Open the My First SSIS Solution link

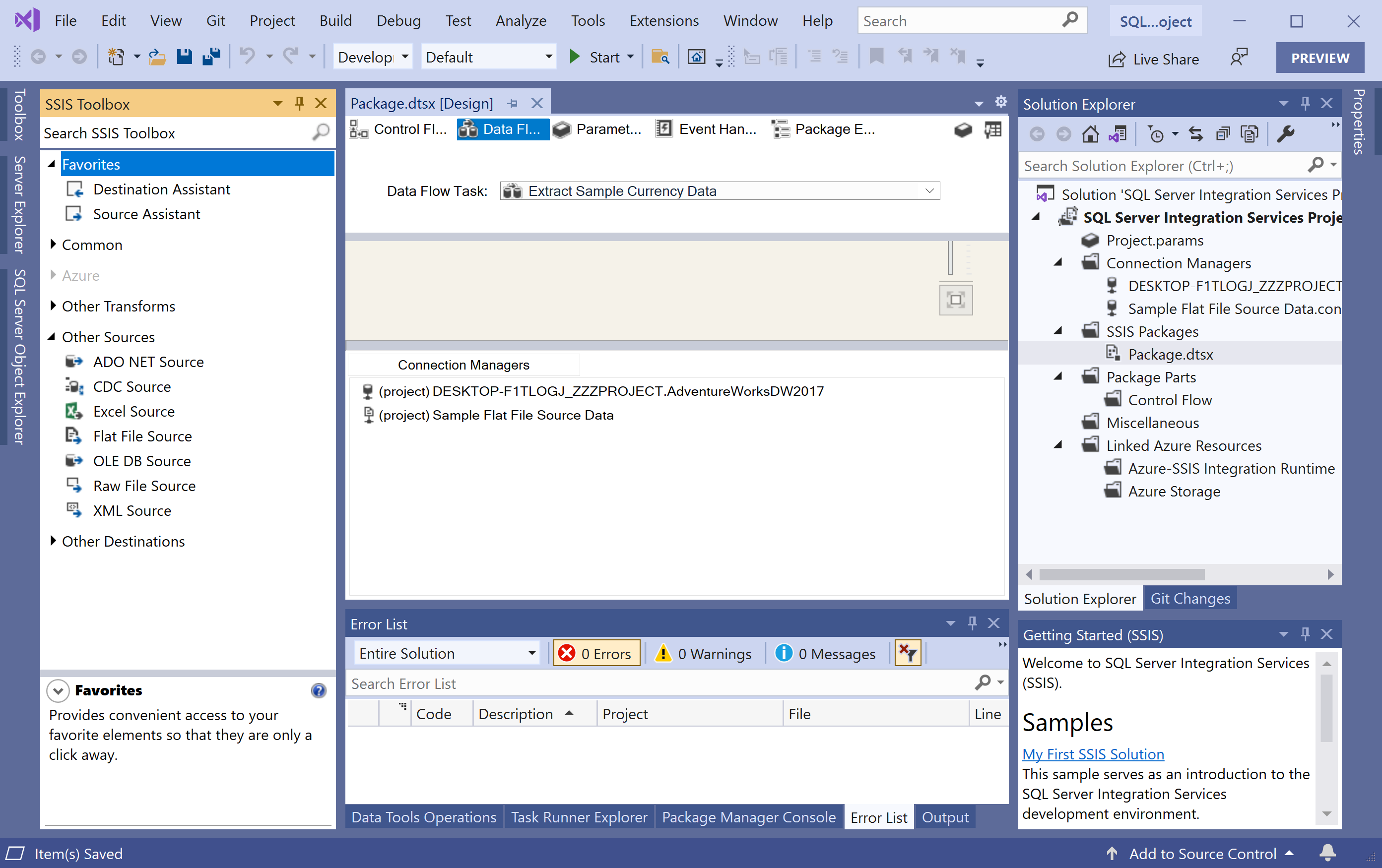tap(1093, 754)
